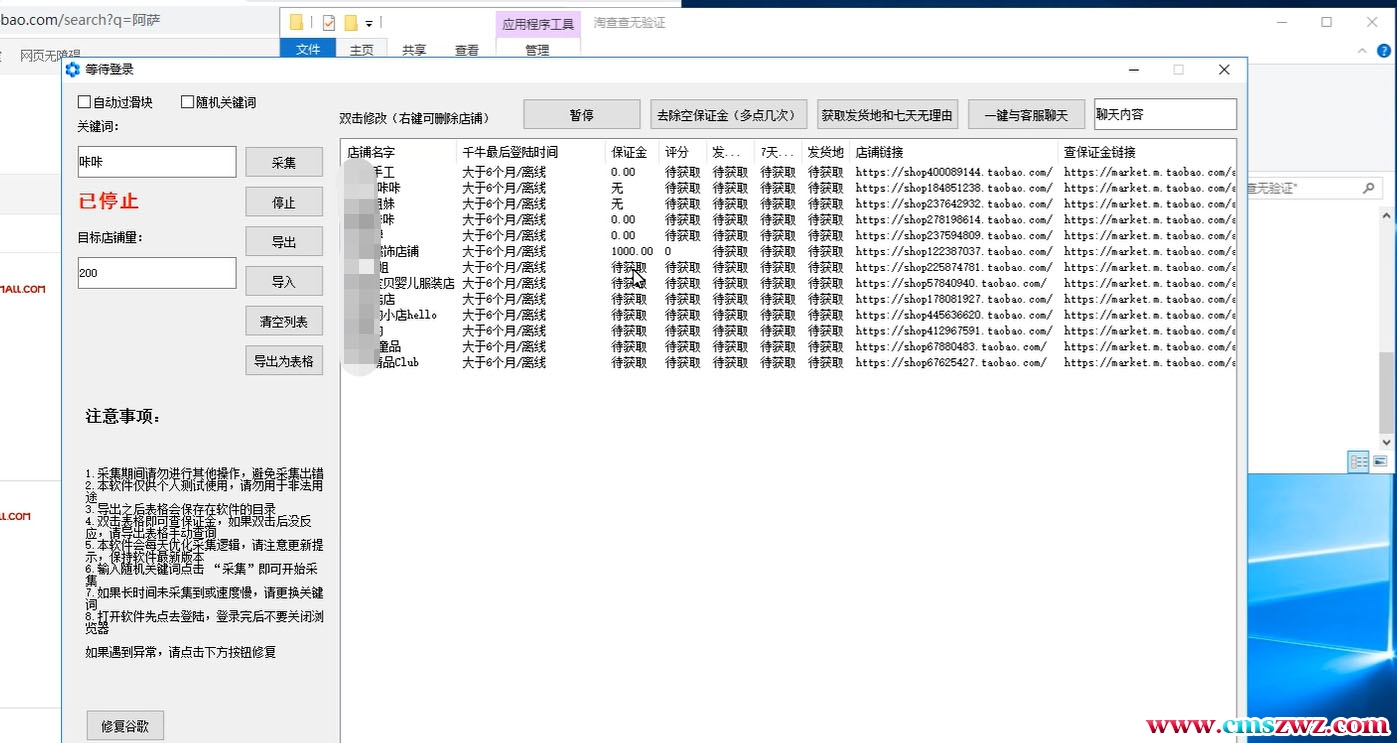Viewport: 1397px width, 743px height.
Task: Enable the 自动过滑块 checkbox
Action: 85,102
